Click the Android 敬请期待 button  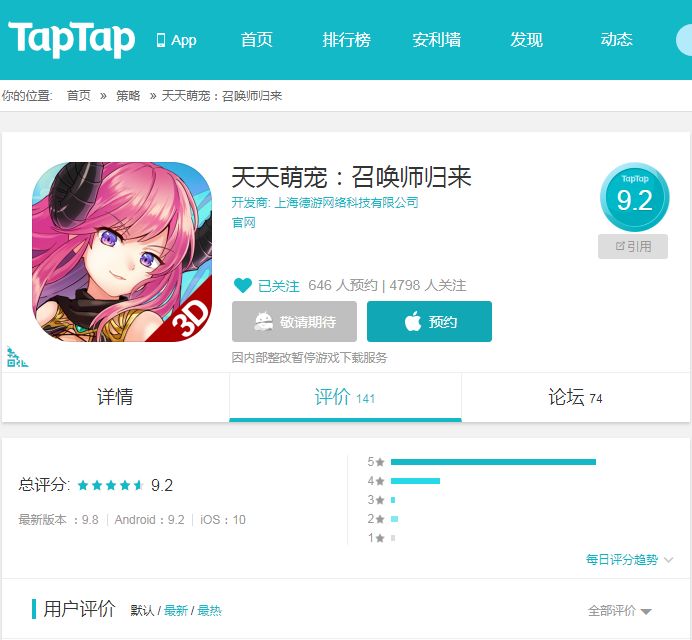pos(294,321)
